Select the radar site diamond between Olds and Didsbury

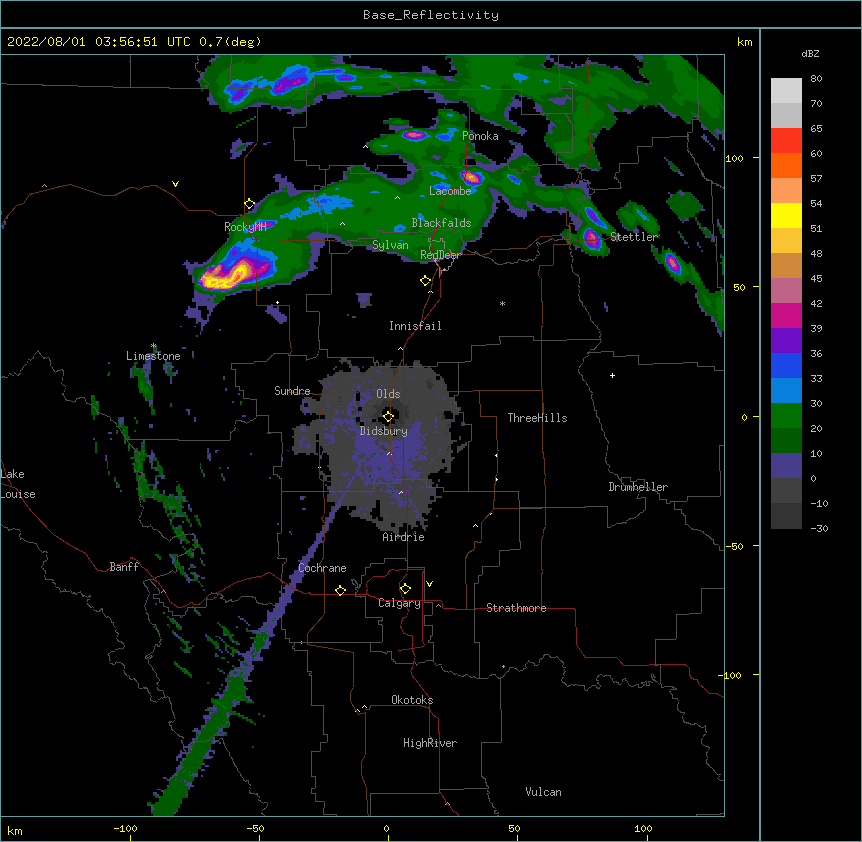pos(388,416)
